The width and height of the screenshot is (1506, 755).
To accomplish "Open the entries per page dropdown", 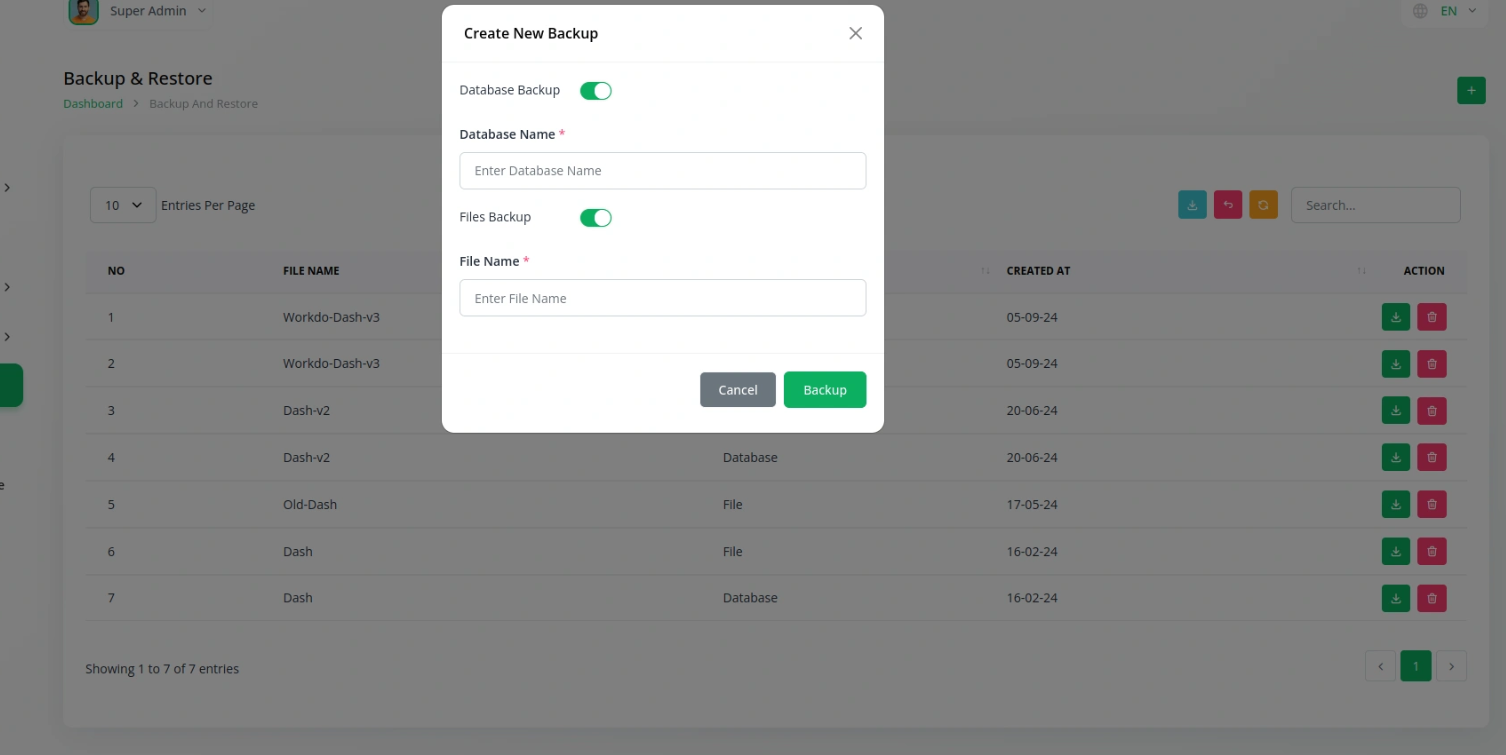I will [x=123, y=205].
